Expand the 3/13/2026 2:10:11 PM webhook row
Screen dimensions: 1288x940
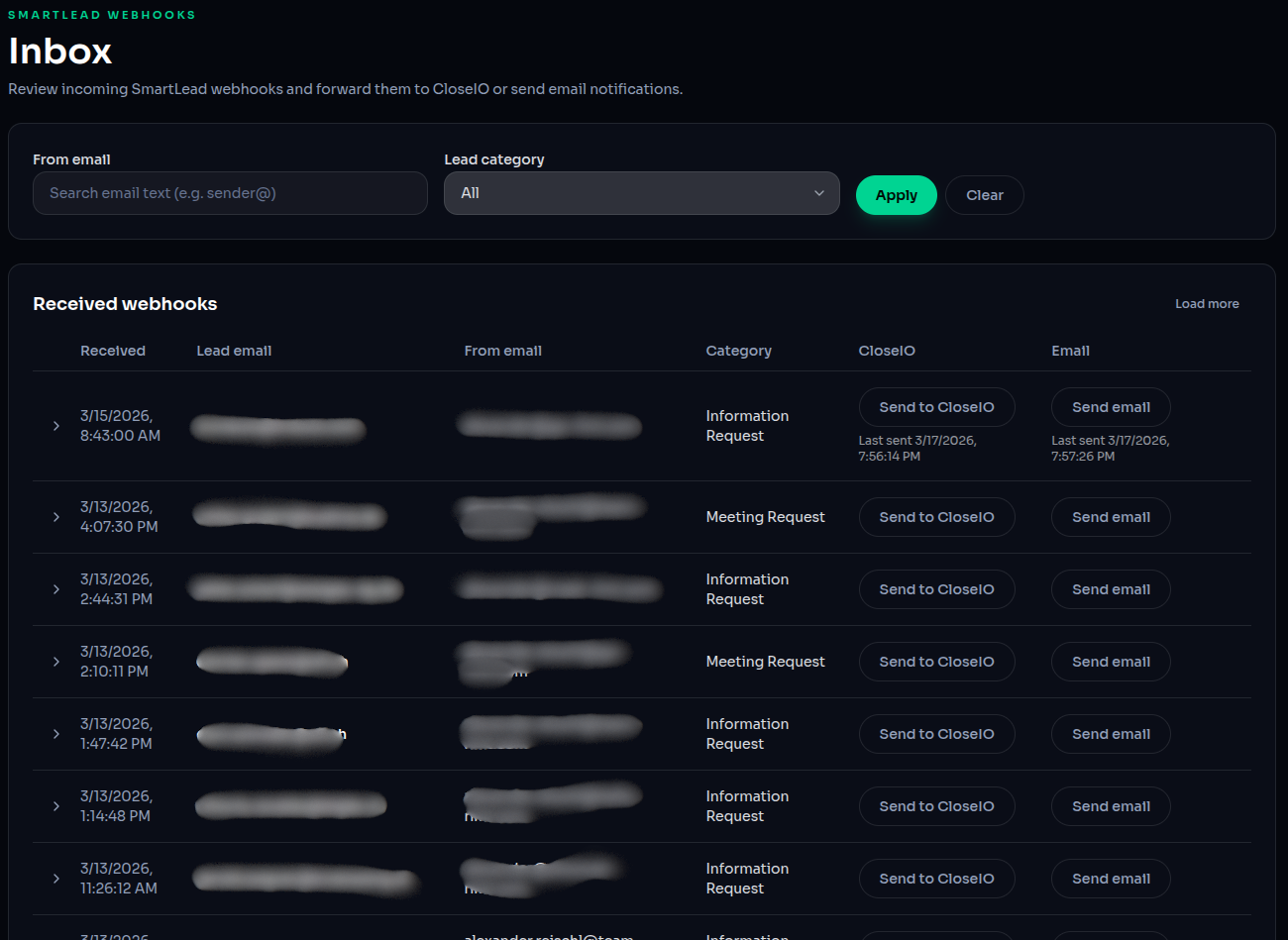click(x=56, y=662)
